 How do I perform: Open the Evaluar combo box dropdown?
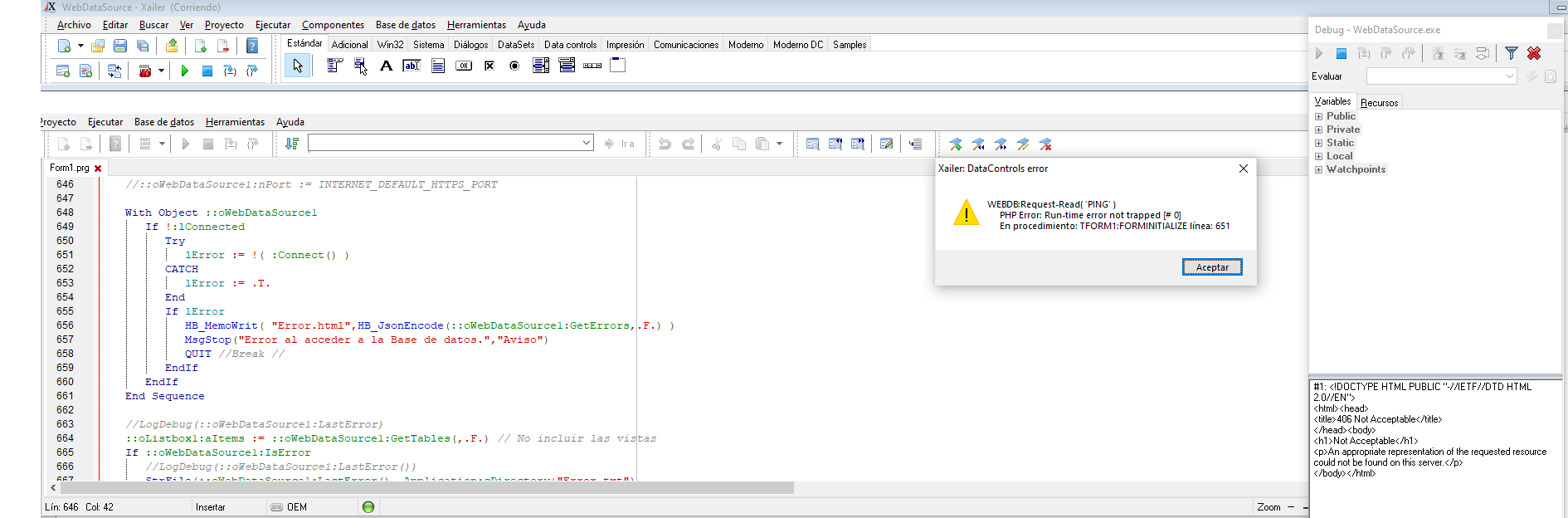(x=1509, y=76)
